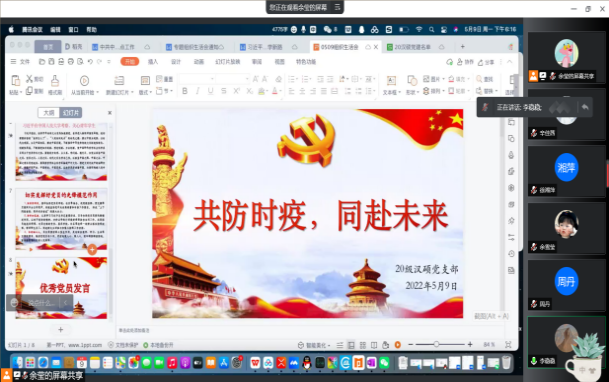Click the zoom slider in status bar

pyautogui.click(x=436, y=344)
